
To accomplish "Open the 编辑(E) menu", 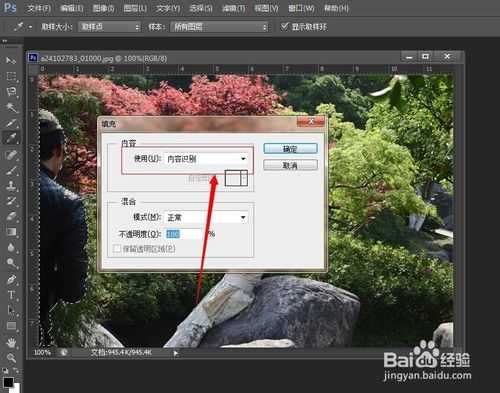I will click(x=72, y=8).
